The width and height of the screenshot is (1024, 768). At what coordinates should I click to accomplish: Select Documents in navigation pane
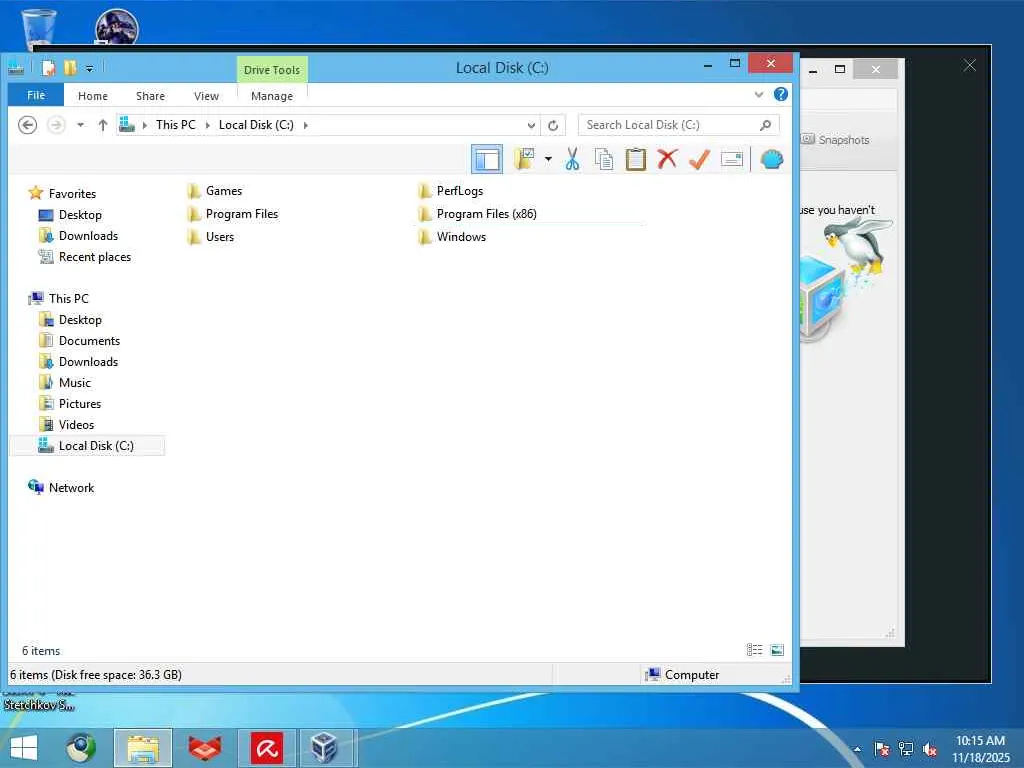point(80,341)
